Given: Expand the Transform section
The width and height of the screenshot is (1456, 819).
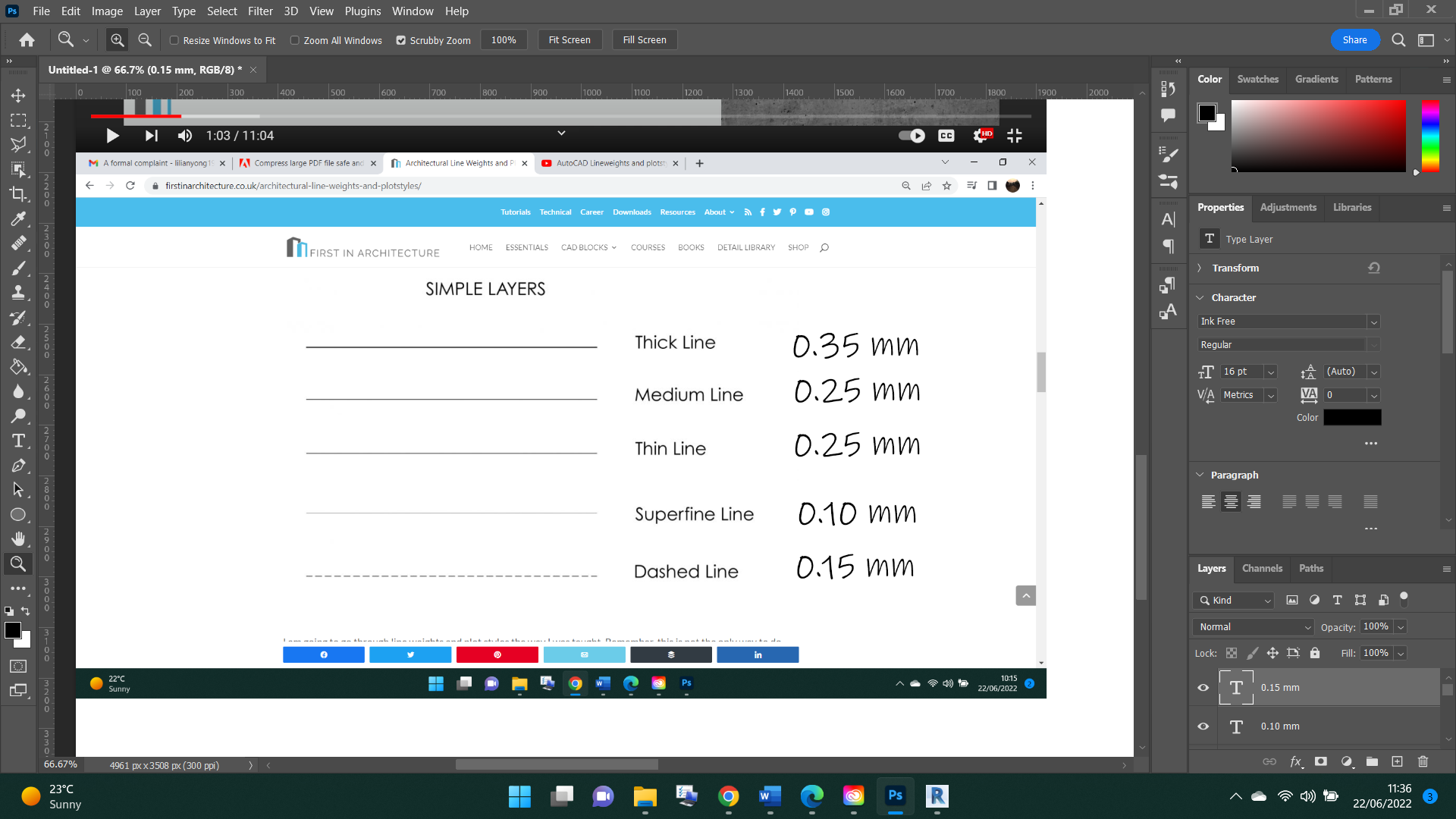Looking at the screenshot, I should [x=1200, y=268].
